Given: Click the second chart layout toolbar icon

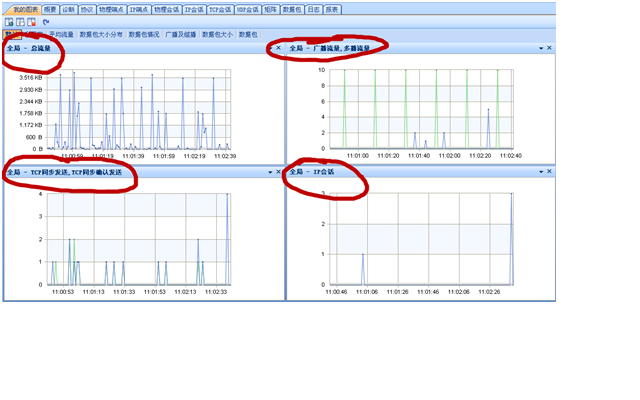Looking at the screenshot, I should click(x=19, y=21).
